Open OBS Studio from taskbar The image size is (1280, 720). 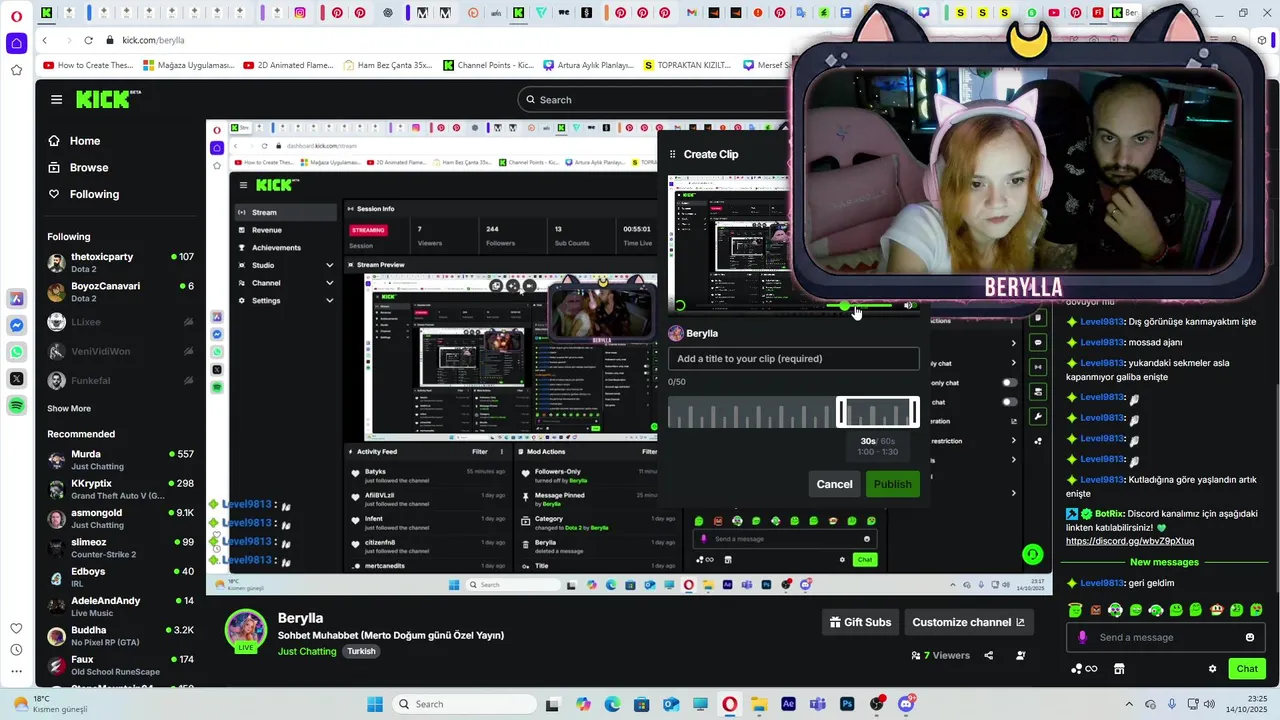pyautogui.click(x=877, y=704)
